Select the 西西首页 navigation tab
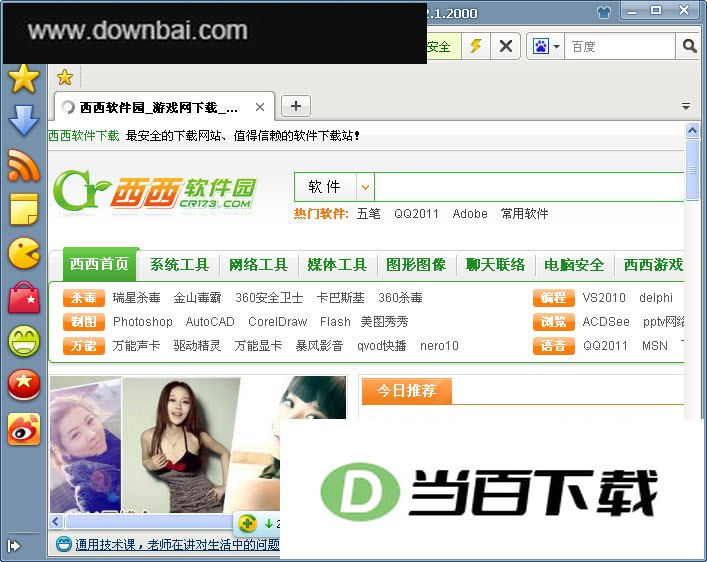 click(100, 264)
